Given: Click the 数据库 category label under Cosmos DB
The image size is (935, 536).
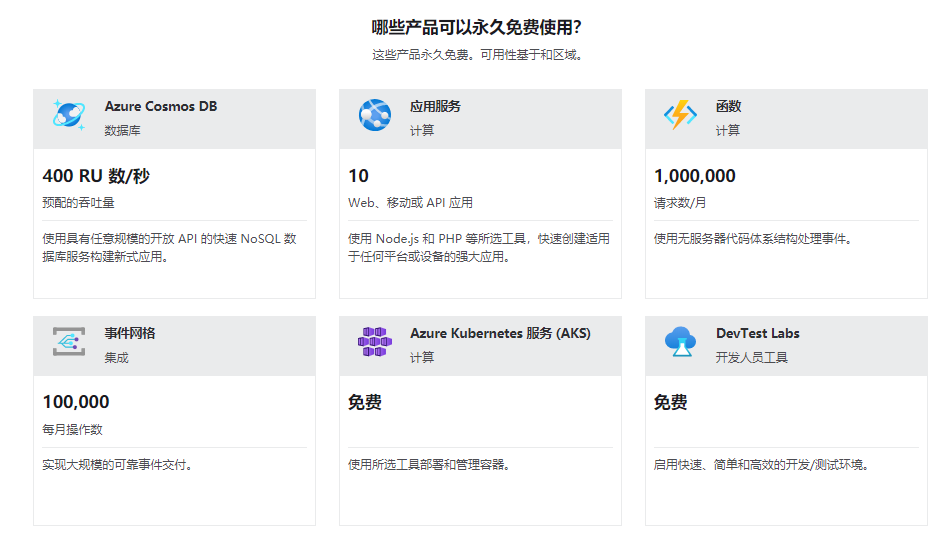Looking at the screenshot, I should pyautogui.click(x=123, y=130).
